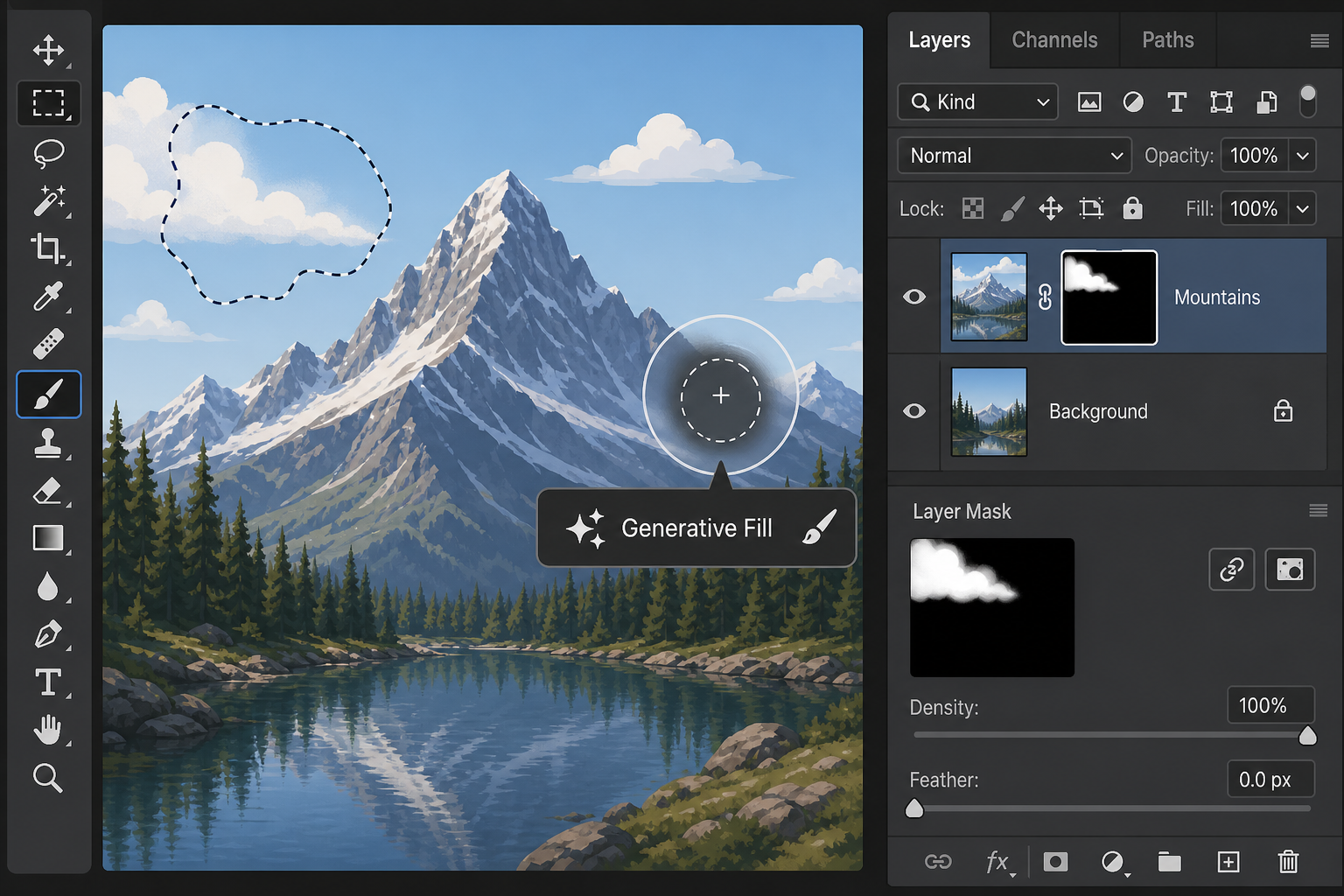The height and width of the screenshot is (896, 1344).
Task: Expand the Fill value dropdown arrow
Action: coord(1302,209)
